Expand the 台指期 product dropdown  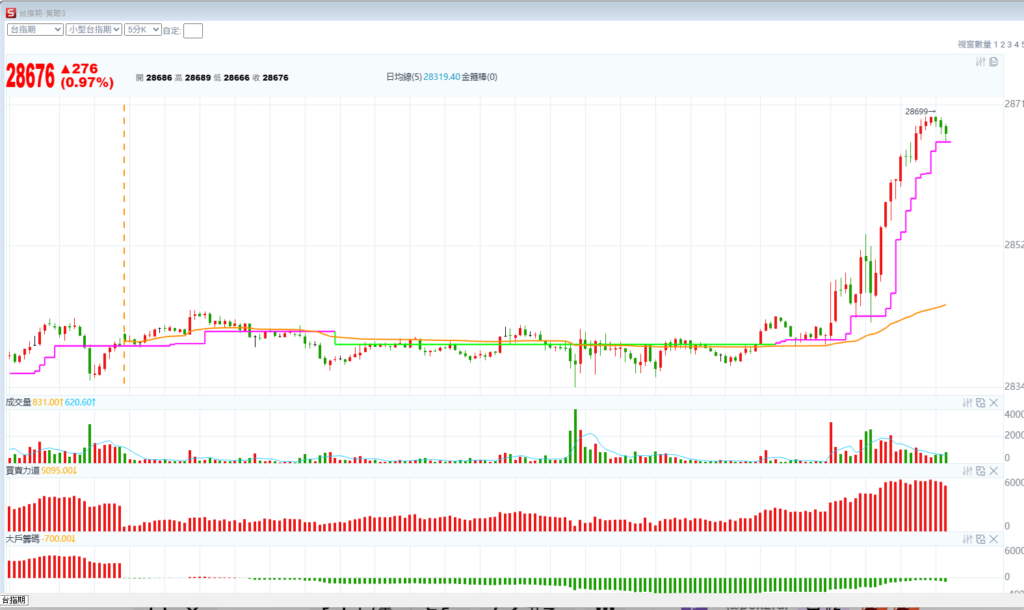[35, 30]
